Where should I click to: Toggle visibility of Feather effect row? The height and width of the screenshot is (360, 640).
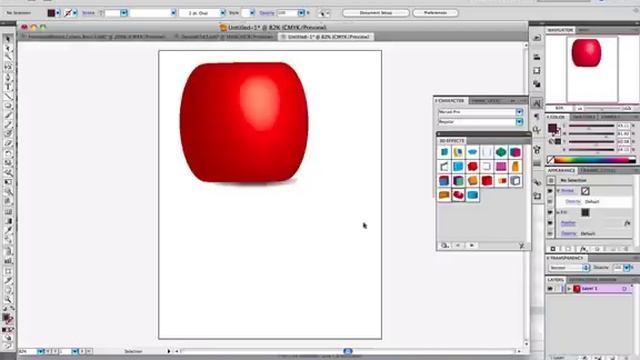click(550, 223)
